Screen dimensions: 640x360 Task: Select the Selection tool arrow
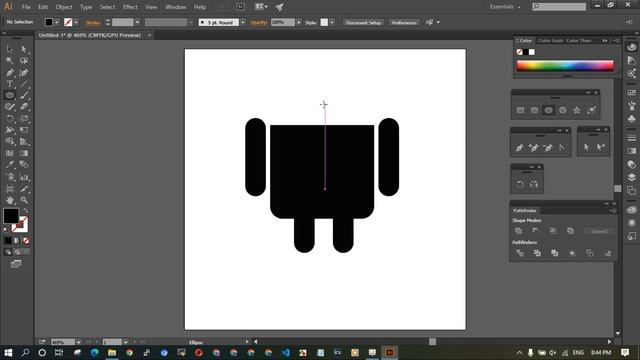click(10, 49)
